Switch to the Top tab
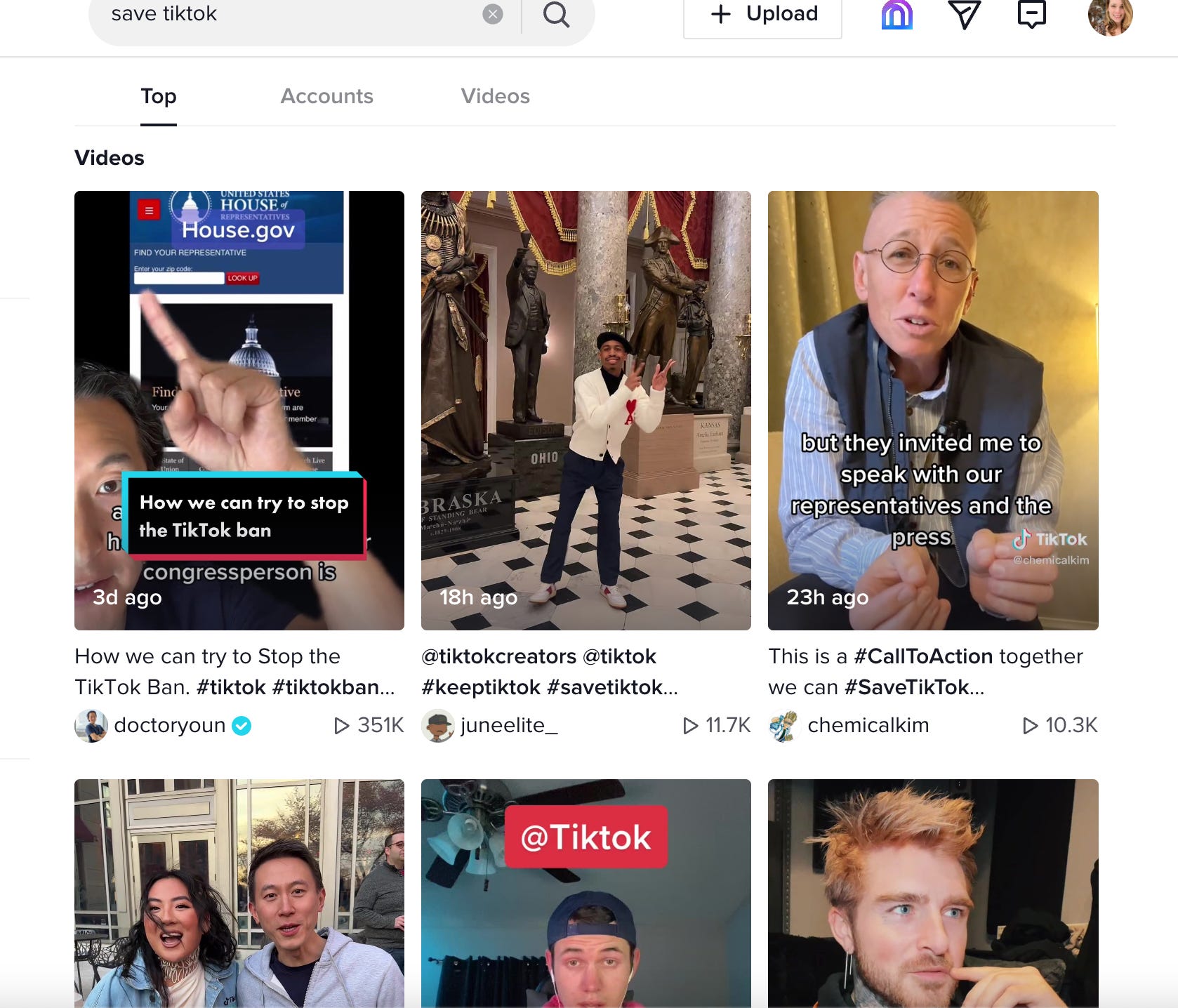The height and width of the screenshot is (1008, 1178). [x=159, y=96]
